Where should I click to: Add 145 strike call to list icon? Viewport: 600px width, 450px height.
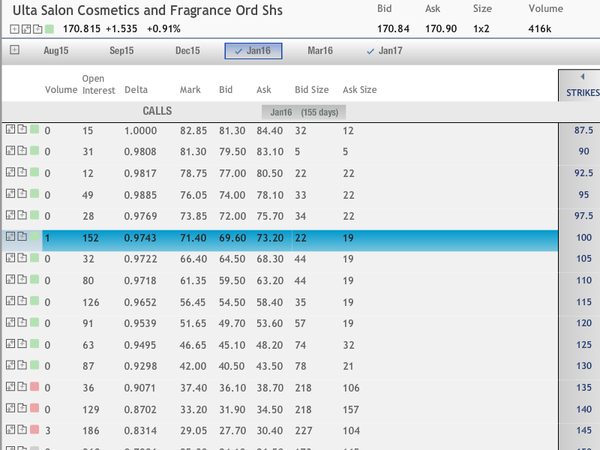coord(22,429)
